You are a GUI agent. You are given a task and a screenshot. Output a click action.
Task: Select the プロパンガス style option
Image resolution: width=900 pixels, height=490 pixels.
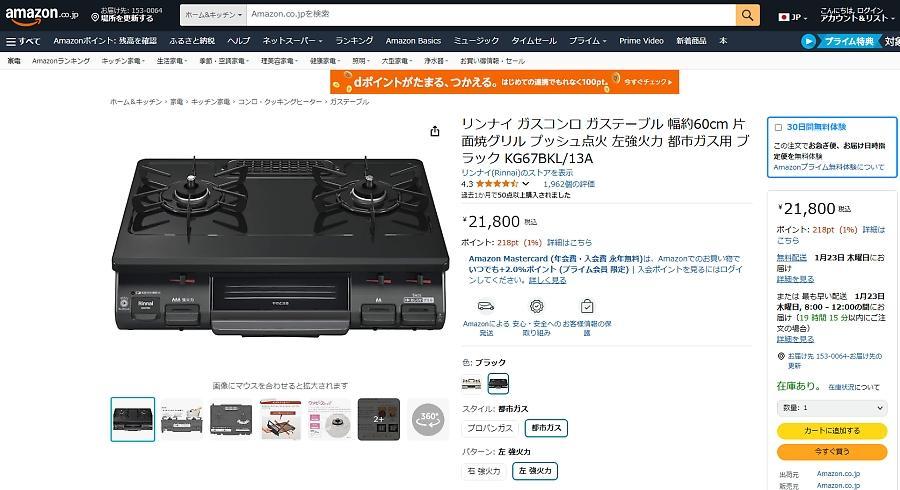pos(490,428)
